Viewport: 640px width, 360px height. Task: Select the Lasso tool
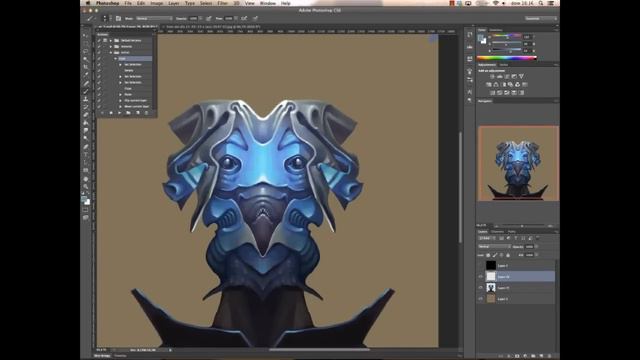(86, 51)
